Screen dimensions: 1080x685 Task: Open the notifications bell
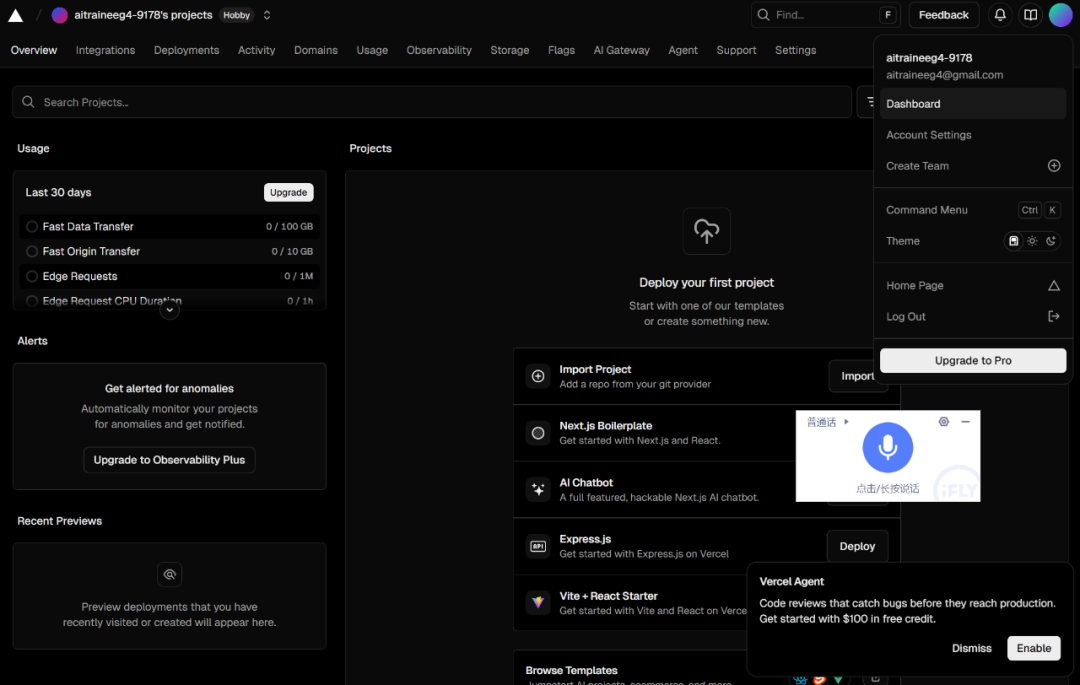[999, 15]
